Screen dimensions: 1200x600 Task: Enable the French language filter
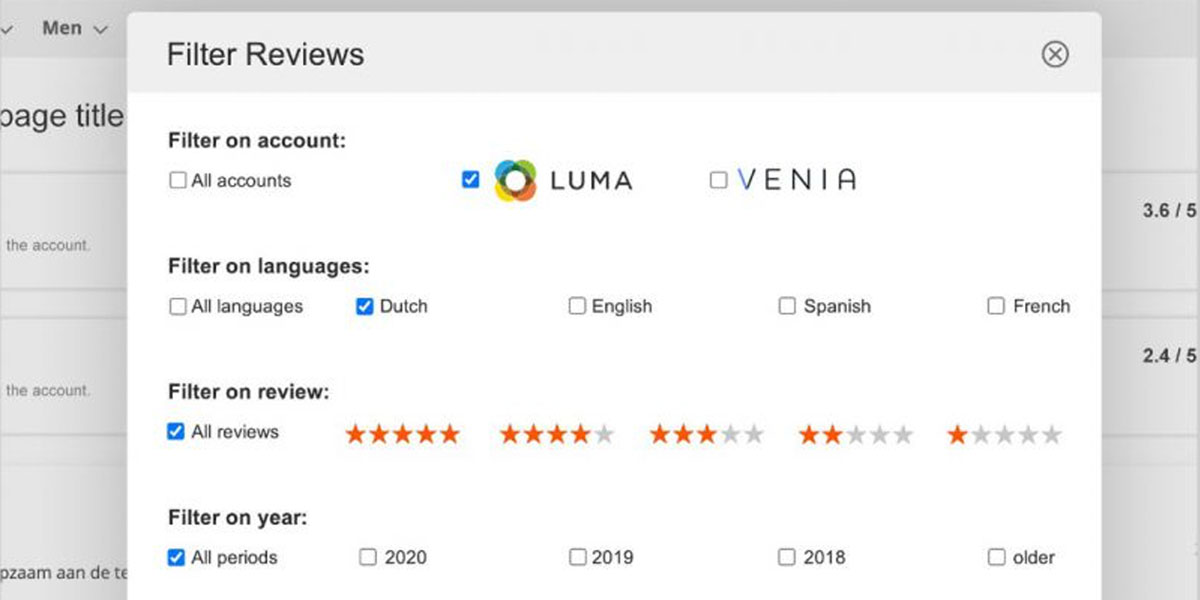pyautogui.click(x=996, y=306)
